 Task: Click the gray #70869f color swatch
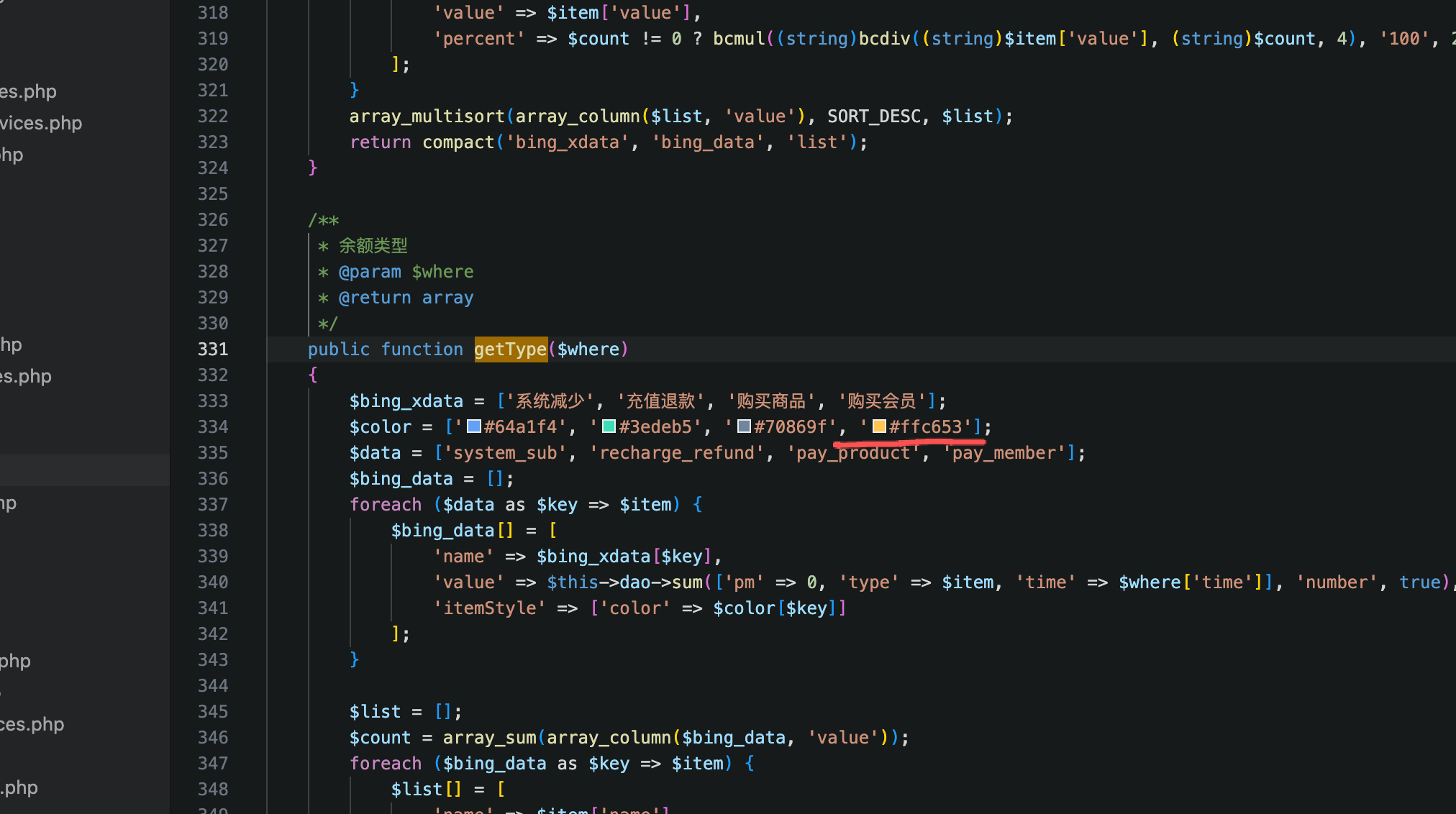tap(744, 426)
